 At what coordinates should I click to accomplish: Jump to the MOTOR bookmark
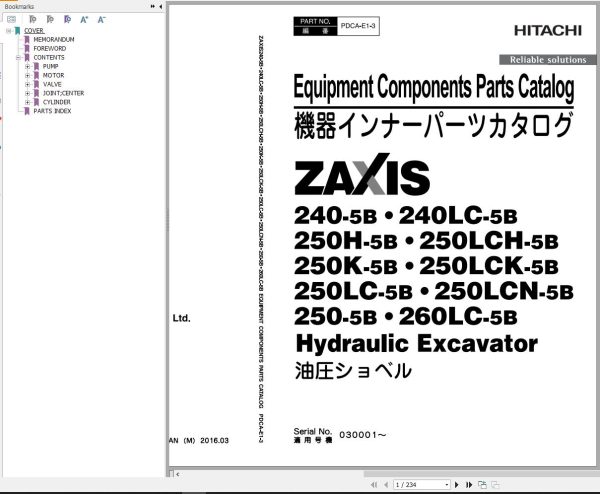tap(53, 75)
